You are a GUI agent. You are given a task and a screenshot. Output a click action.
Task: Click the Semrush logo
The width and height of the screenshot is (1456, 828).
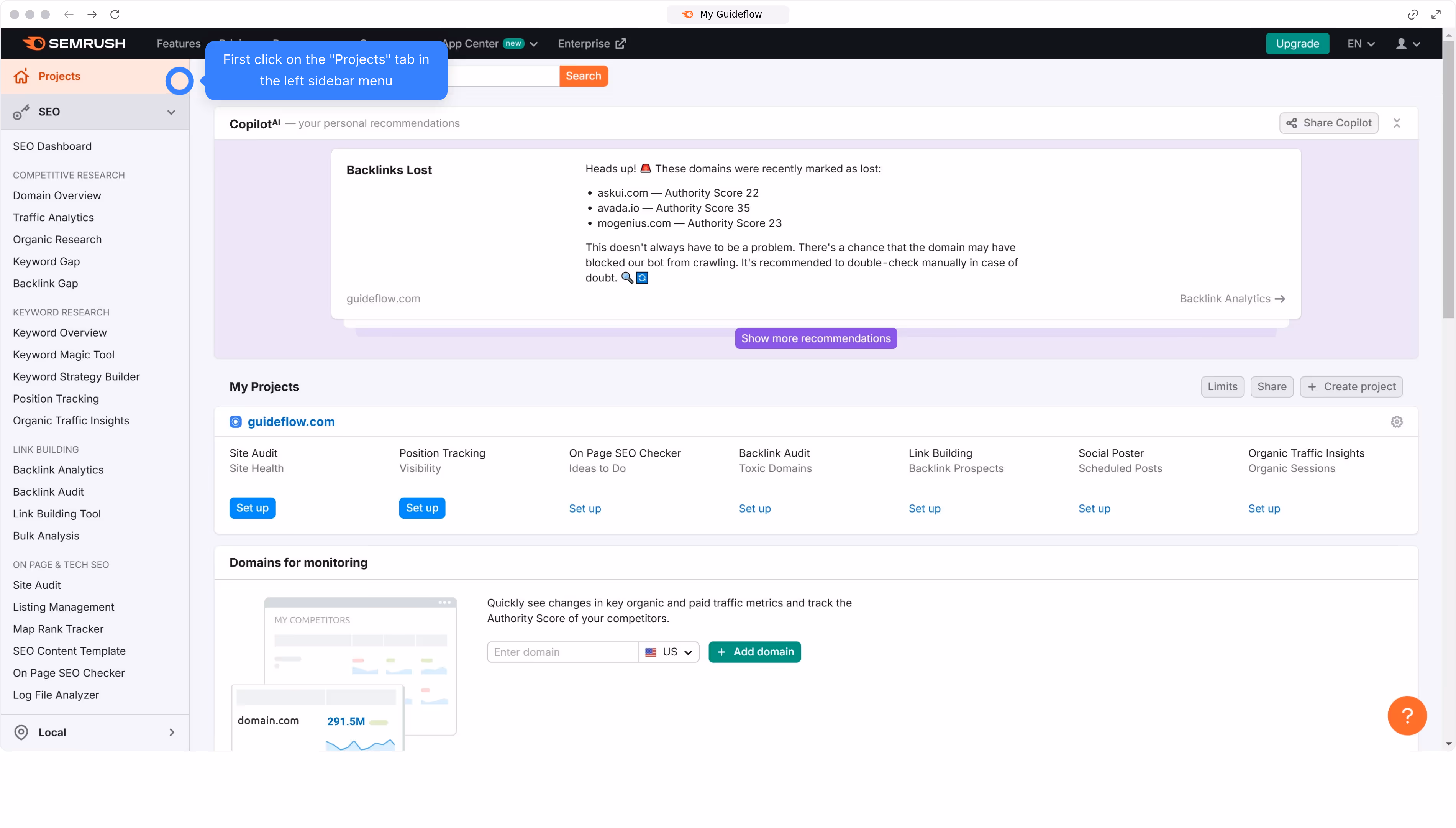[74, 44]
